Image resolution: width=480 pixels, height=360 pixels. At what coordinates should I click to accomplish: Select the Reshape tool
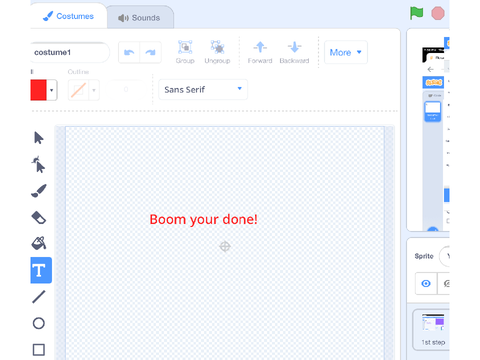point(39,164)
